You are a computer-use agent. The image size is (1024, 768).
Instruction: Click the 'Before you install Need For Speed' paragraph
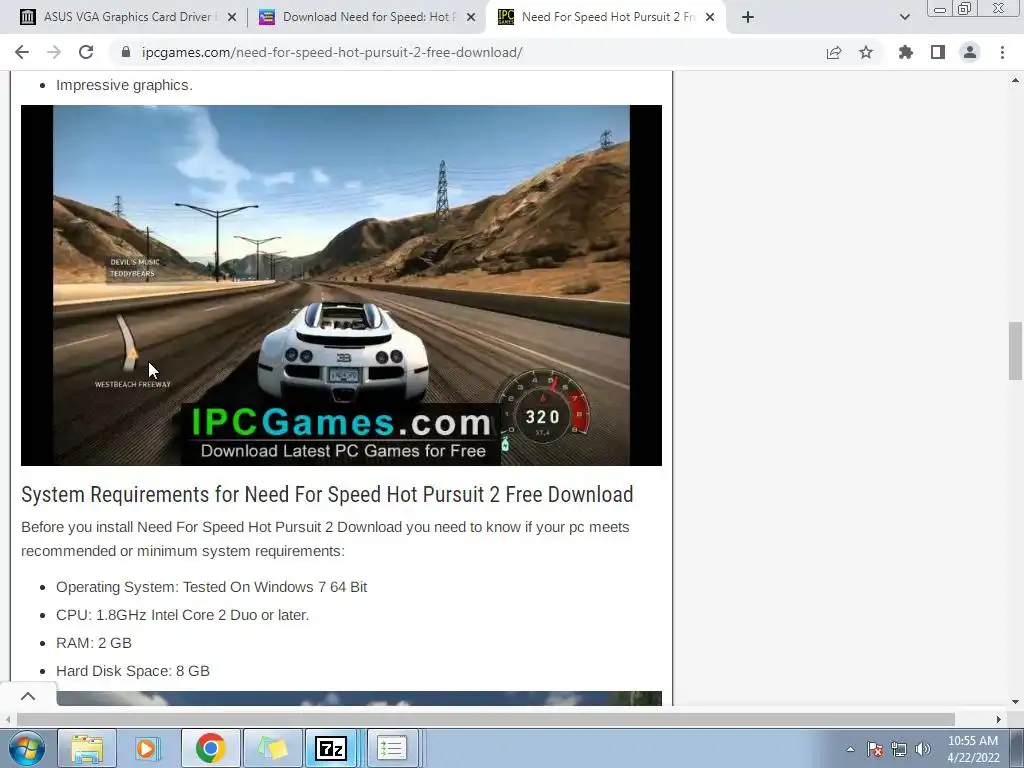point(325,539)
